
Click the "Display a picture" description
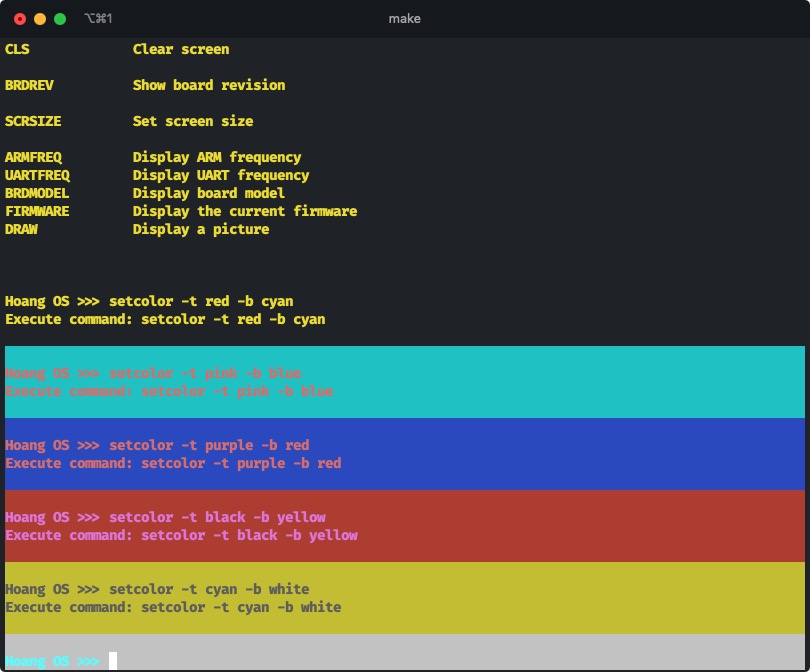click(200, 229)
